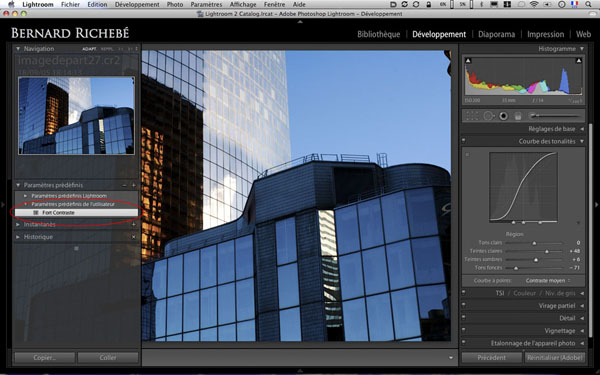Click the Navigator preview thumbnail

click(x=77, y=115)
